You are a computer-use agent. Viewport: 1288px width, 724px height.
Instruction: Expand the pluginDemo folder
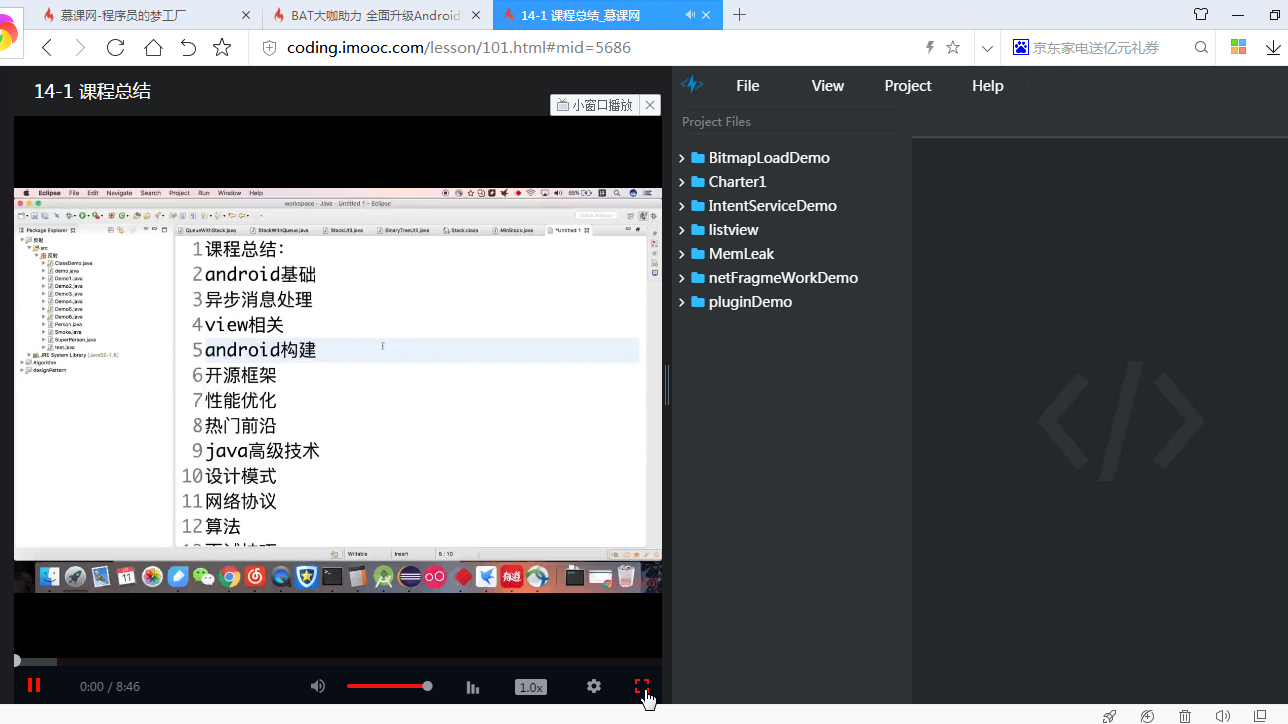[x=682, y=302]
